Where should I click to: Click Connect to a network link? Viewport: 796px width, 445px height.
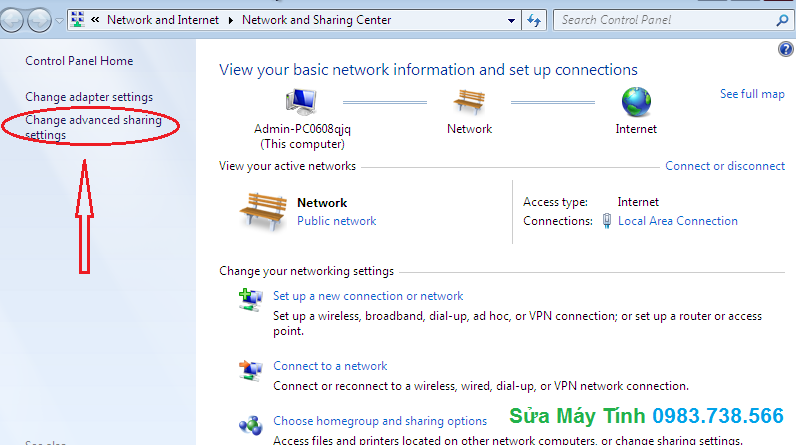pos(330,366)
